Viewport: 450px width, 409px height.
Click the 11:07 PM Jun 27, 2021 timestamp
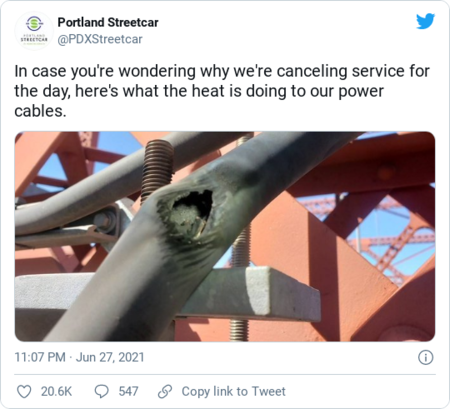79,357
